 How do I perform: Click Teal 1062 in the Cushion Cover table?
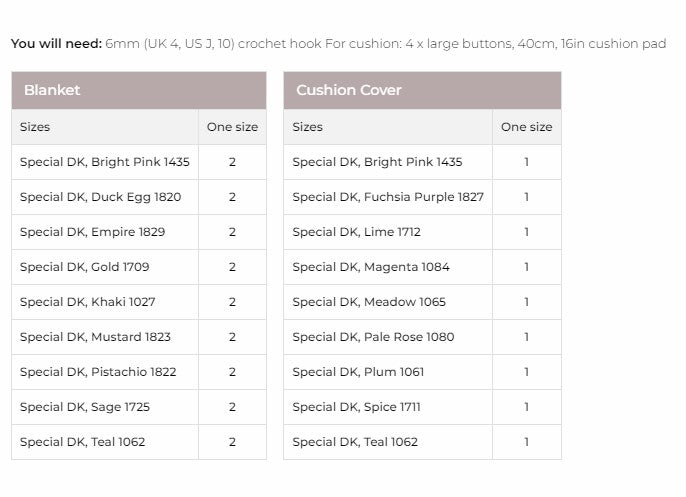pyautogui.click(x=355, y=442)
